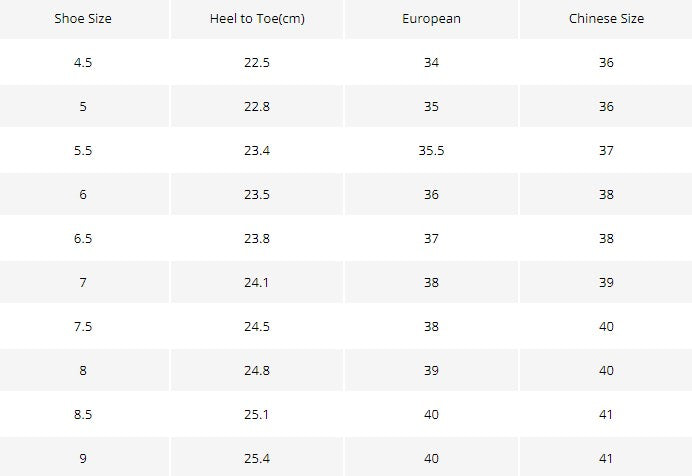Click the Shoe Size column header

click(83, 19)
